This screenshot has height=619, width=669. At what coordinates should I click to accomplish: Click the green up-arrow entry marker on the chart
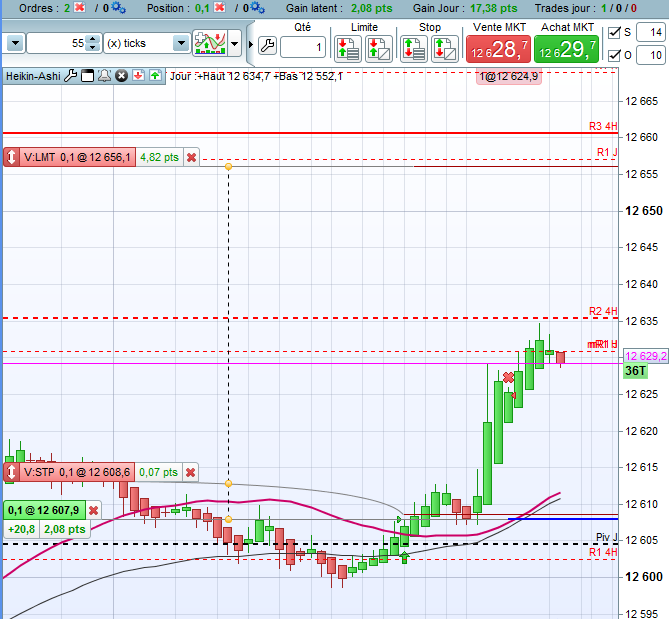[x=404, y=556]
